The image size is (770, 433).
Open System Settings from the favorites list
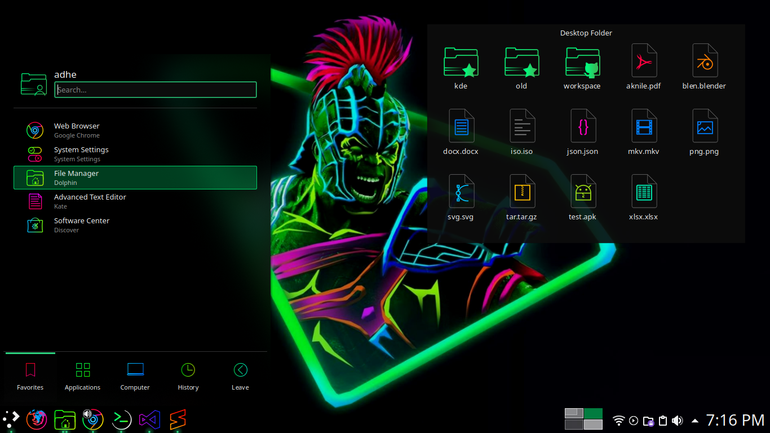[x=135, y=154]
